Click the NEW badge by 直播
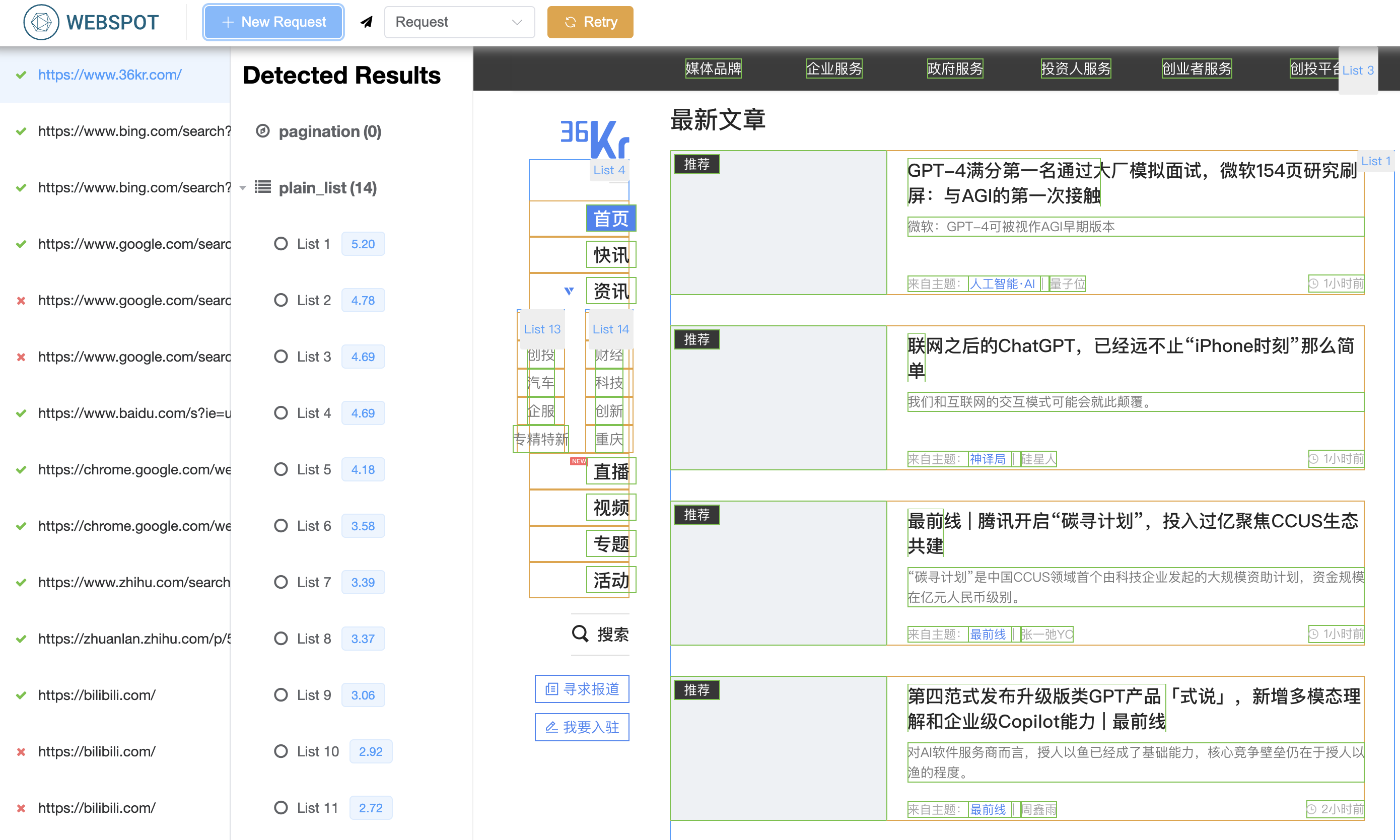1400x840 pixels. coord(578,461)
